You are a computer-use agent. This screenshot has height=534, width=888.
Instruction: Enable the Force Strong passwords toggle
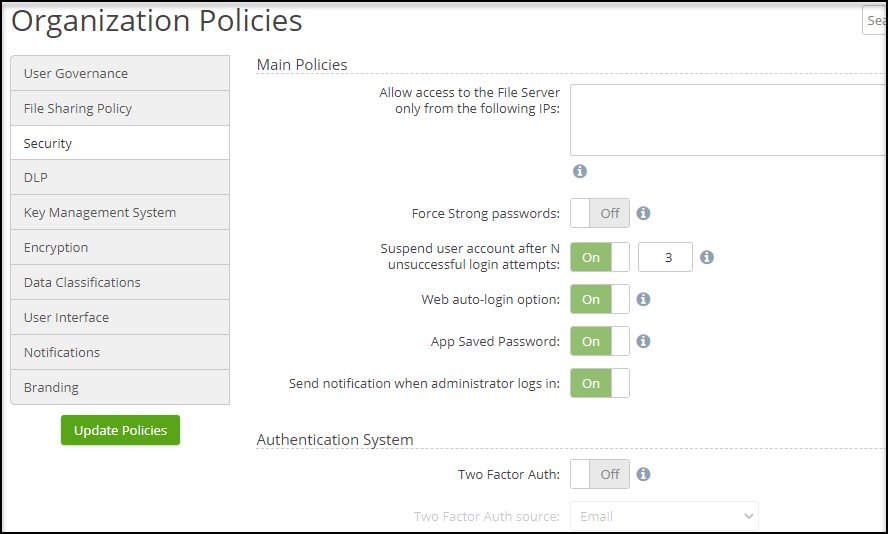point(600,213)
